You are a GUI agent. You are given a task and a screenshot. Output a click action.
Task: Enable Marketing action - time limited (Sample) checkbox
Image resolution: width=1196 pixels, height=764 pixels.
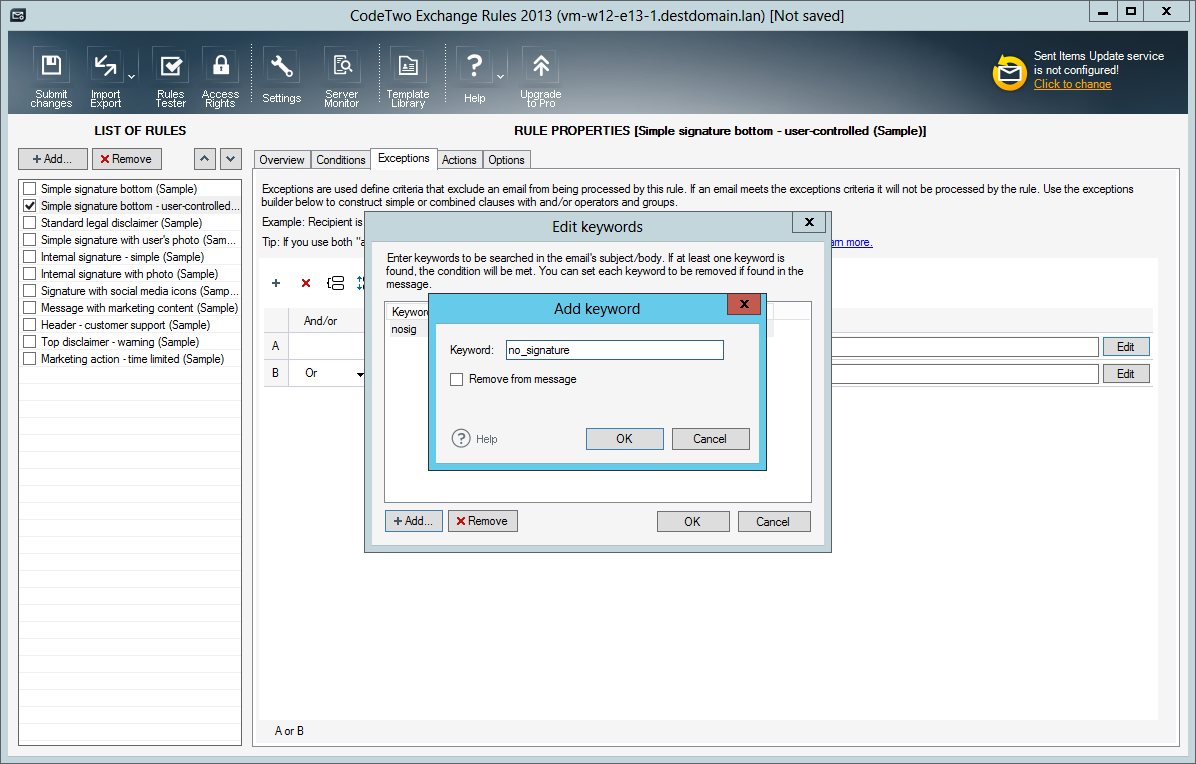click(30, 359)
